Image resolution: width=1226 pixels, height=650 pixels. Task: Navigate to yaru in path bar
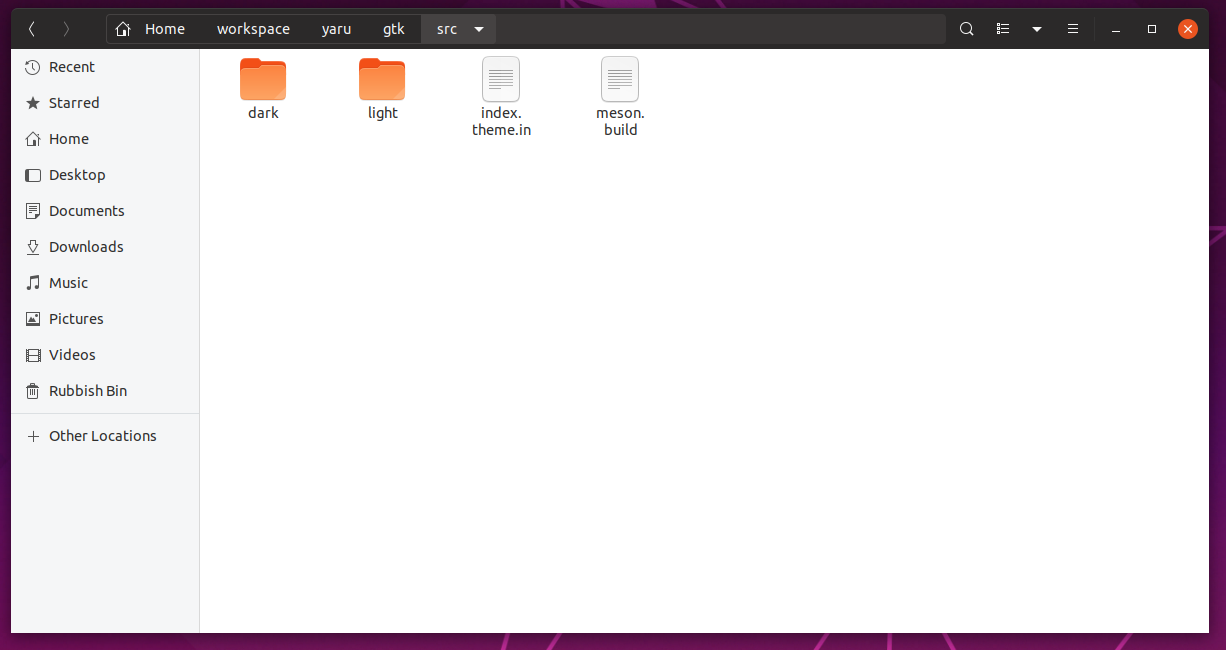click(336, 30)
